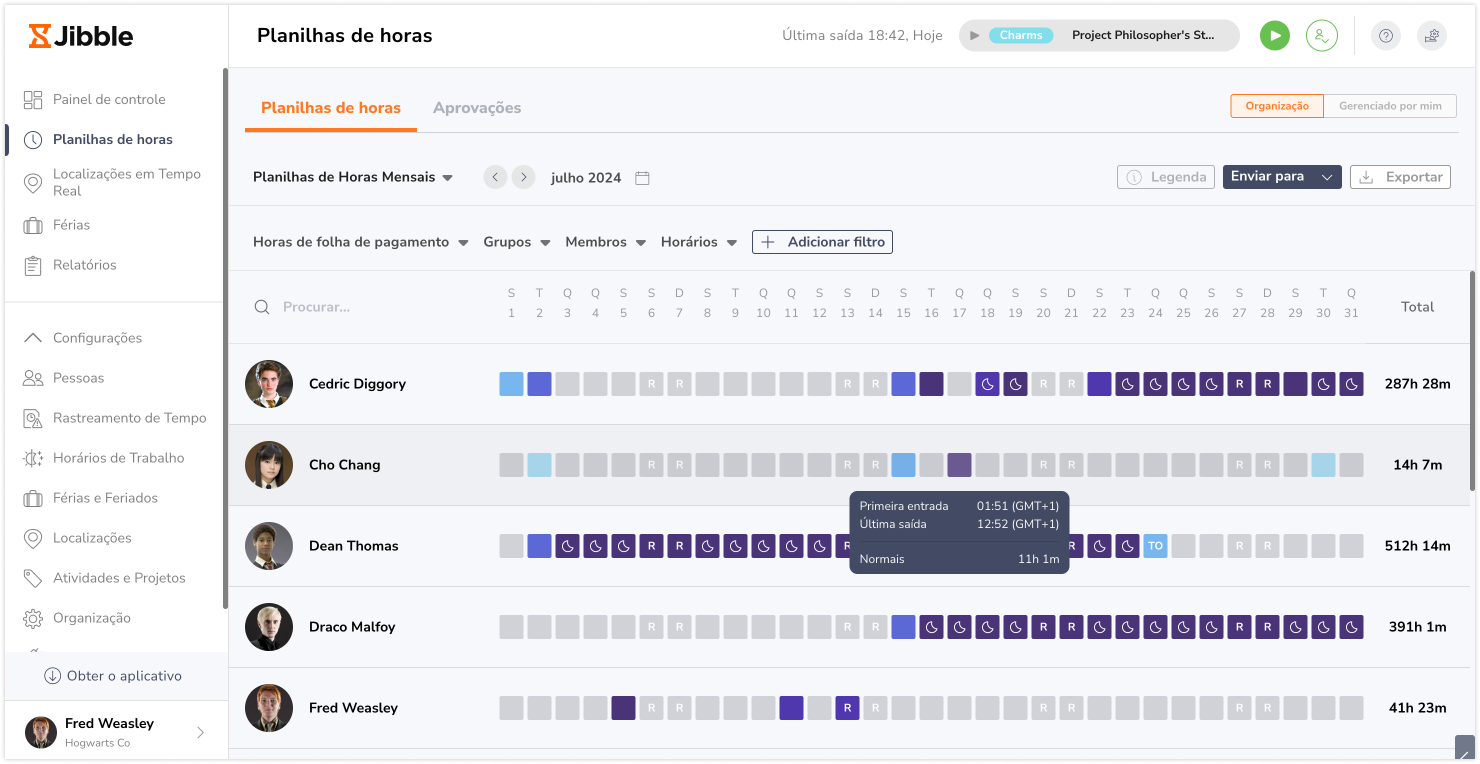The width and height of the screenshot is (1480, 764).
Task: Select Cedric Diggory's July 16 dark cell
Action: (x=931, y=384)
